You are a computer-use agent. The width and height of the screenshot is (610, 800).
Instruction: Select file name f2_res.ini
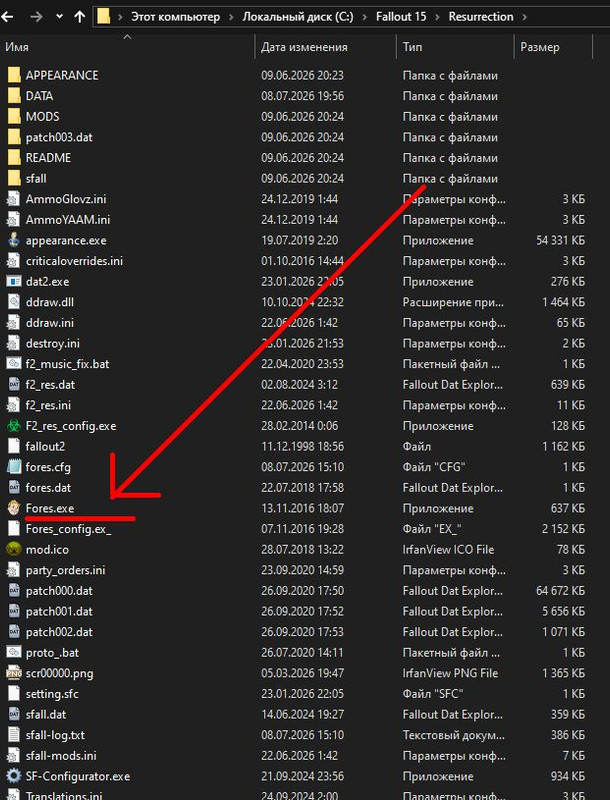click(48, 406)
